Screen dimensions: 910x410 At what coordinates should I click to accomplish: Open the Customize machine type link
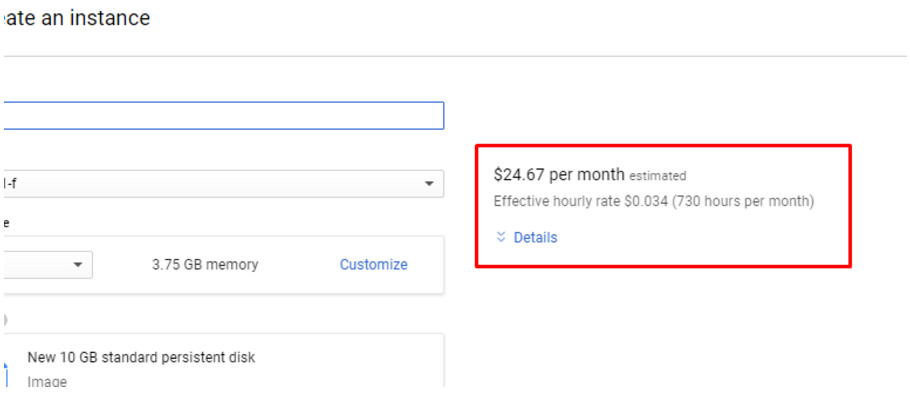pos(373,265)
